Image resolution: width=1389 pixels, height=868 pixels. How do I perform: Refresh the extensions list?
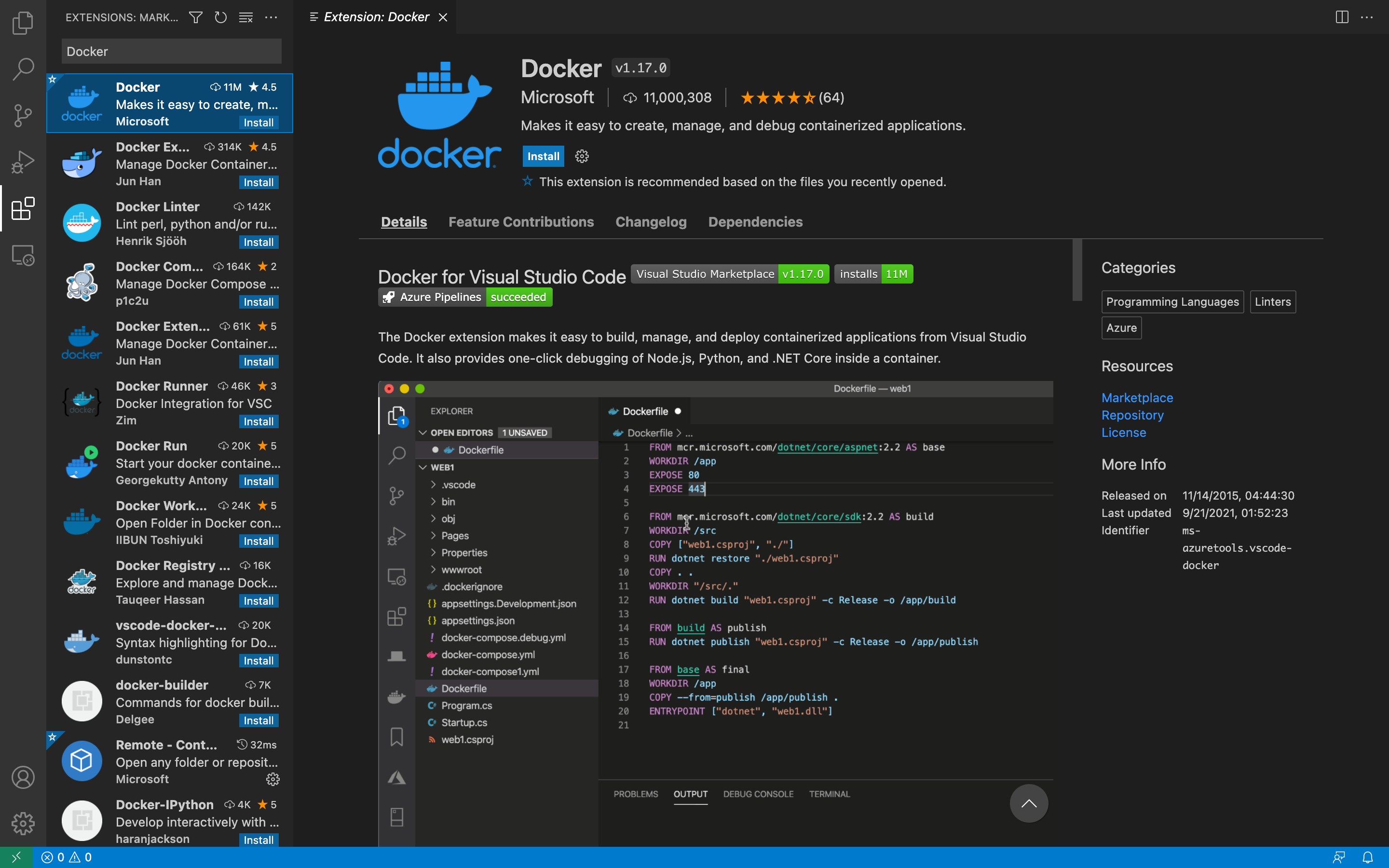point(220,17)
